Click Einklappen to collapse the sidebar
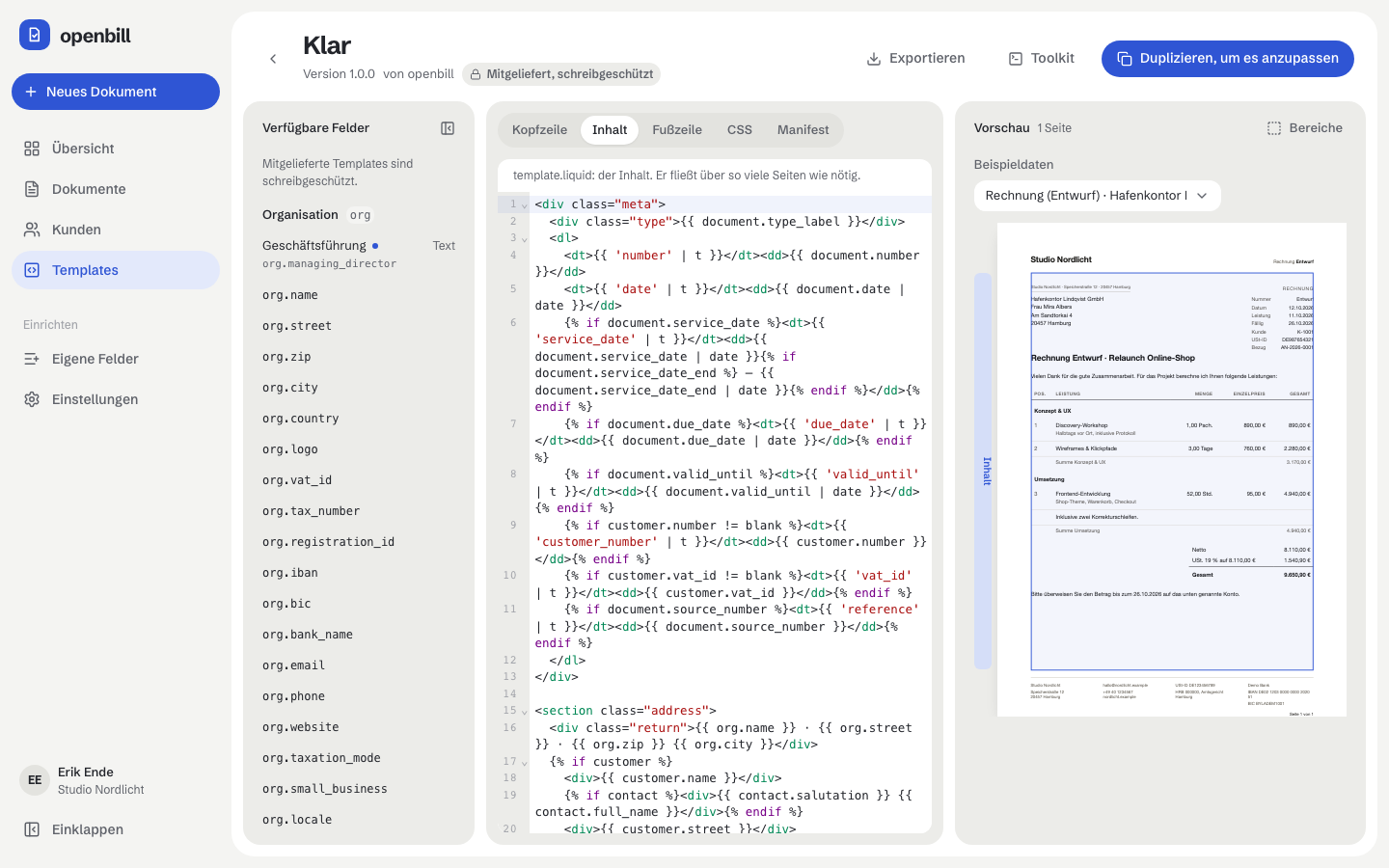 tap(116, 829)
